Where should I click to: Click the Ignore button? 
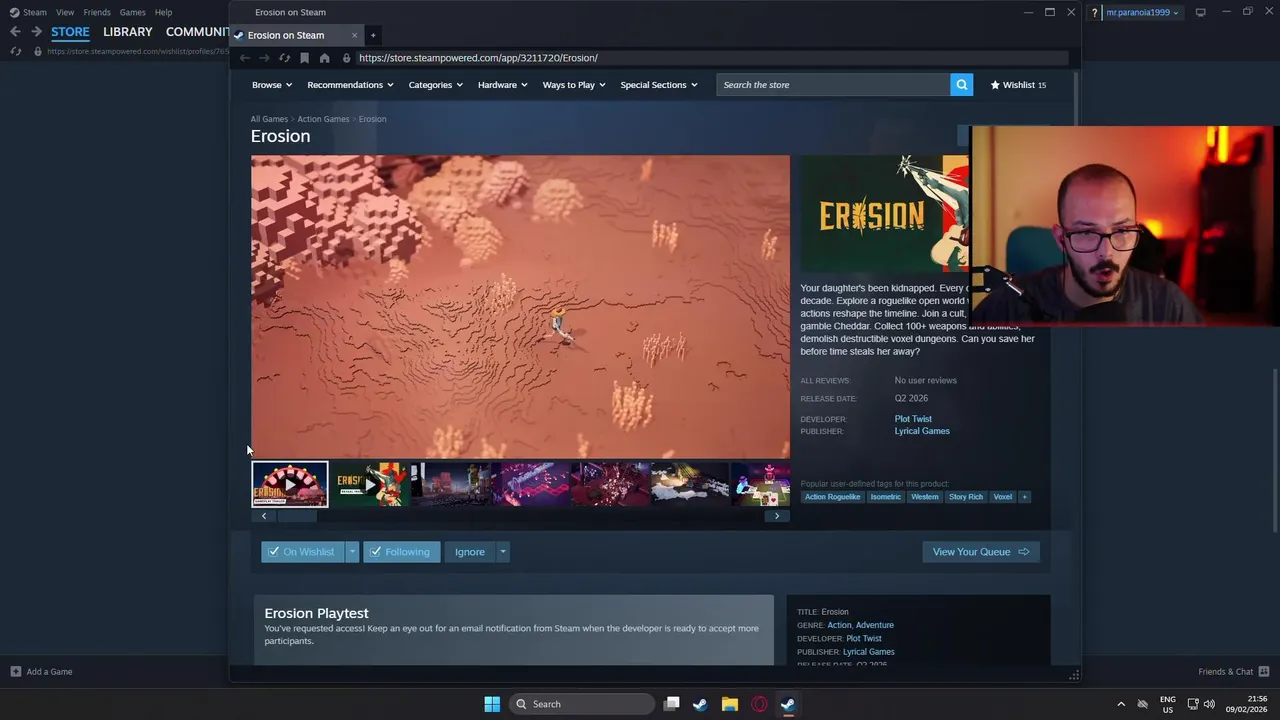[x=470, y=552]
